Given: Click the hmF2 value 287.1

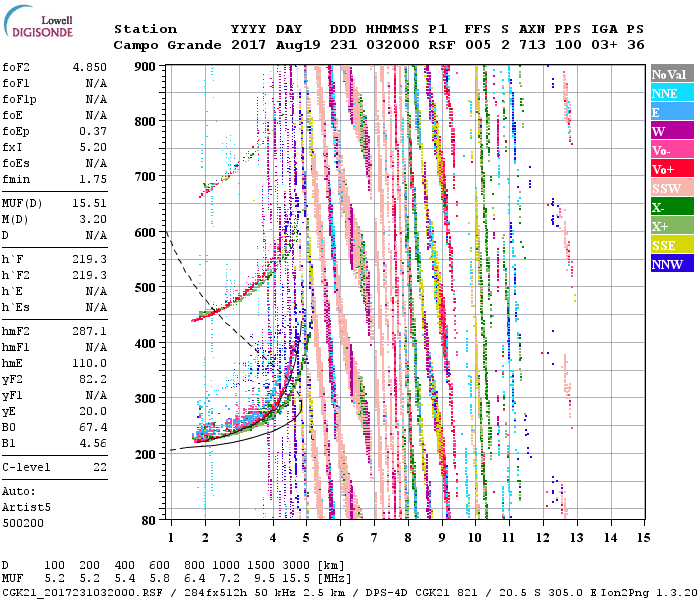Looking at the screenshot, I should point(90,331).
